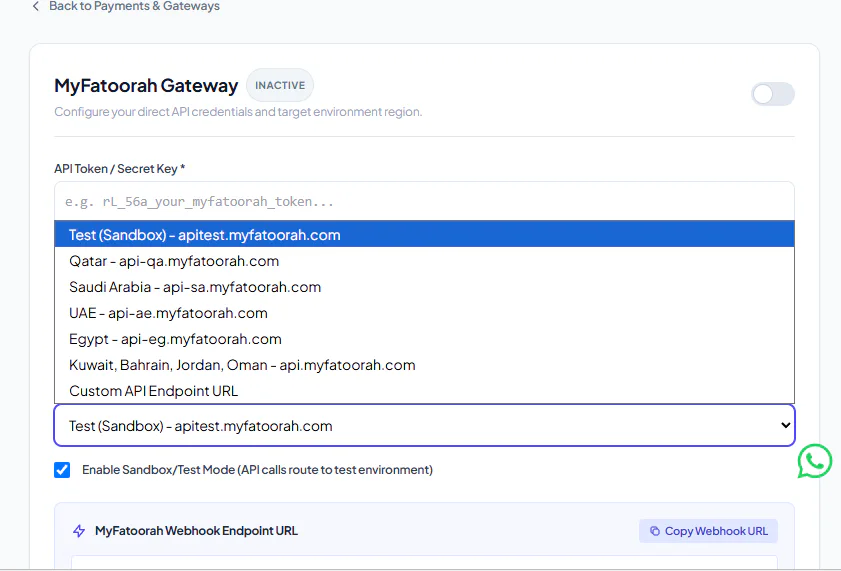Image resolution: width=841 pixels, height=571 pixels.
Task: Select Egypt api-eg.myfatoorah.com option
Action: point(424,339)
